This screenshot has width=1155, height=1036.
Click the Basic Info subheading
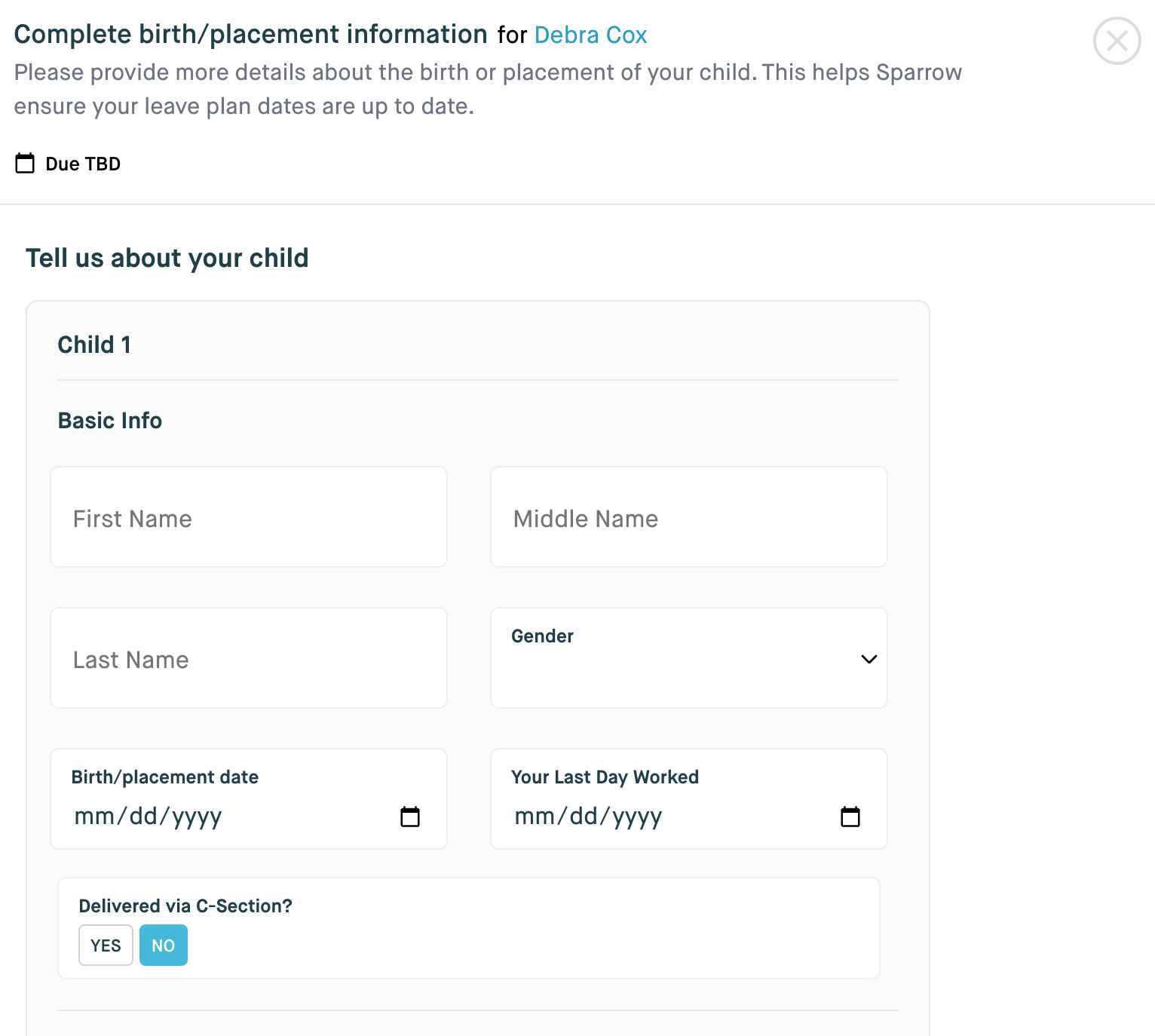(110, 420)
